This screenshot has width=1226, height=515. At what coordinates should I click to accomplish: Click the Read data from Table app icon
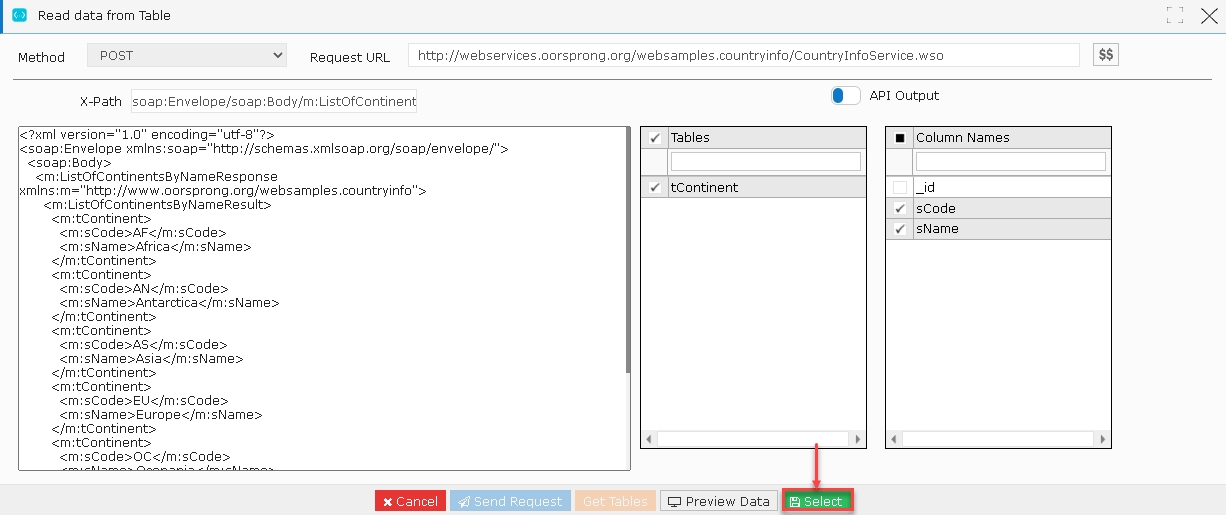18,15
